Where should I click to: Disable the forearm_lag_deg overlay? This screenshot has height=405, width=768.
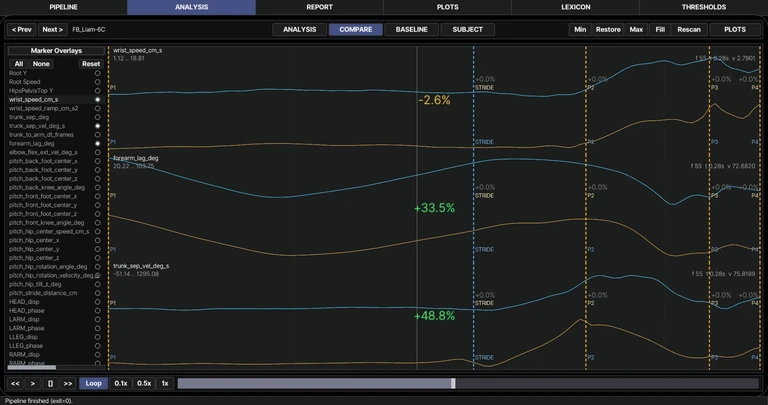tap(97, 143)
